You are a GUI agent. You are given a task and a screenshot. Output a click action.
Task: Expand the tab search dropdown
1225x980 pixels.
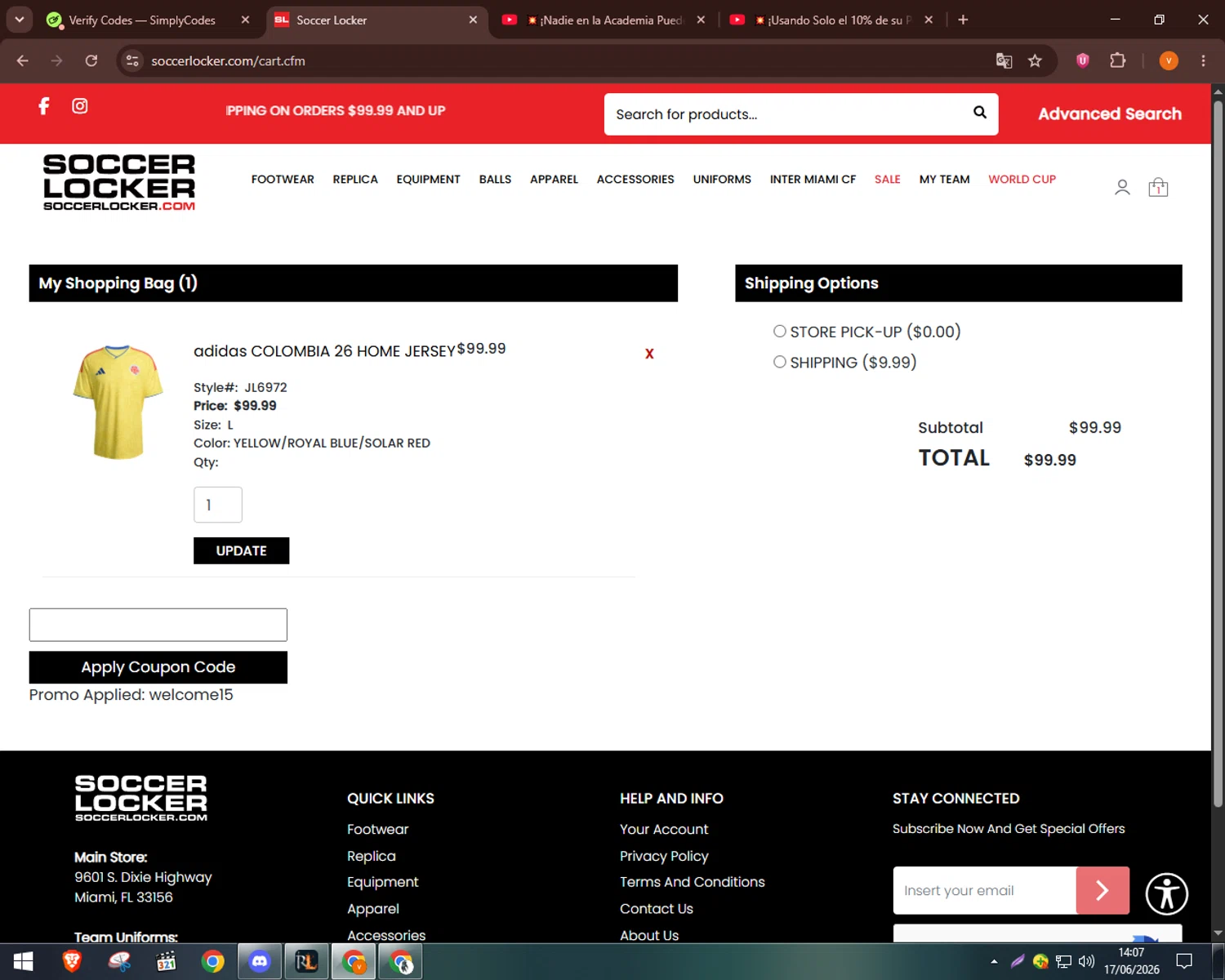tap(19, 20)
